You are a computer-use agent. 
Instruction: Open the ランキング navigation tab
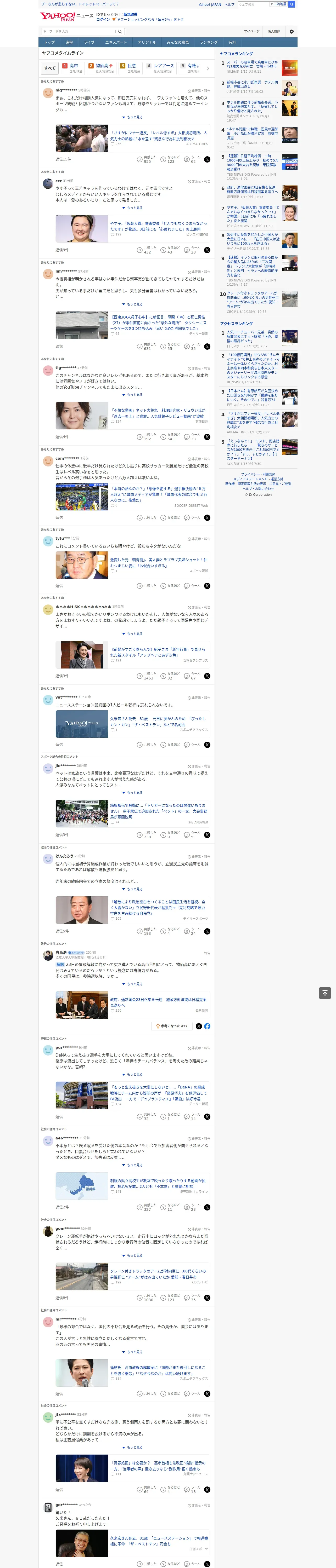pyautogui.click(x=209, y=43)
